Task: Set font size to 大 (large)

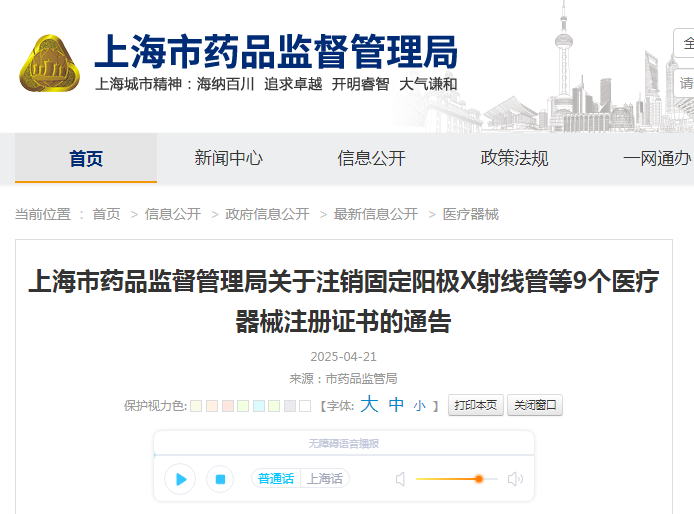Action: (369, 405)
